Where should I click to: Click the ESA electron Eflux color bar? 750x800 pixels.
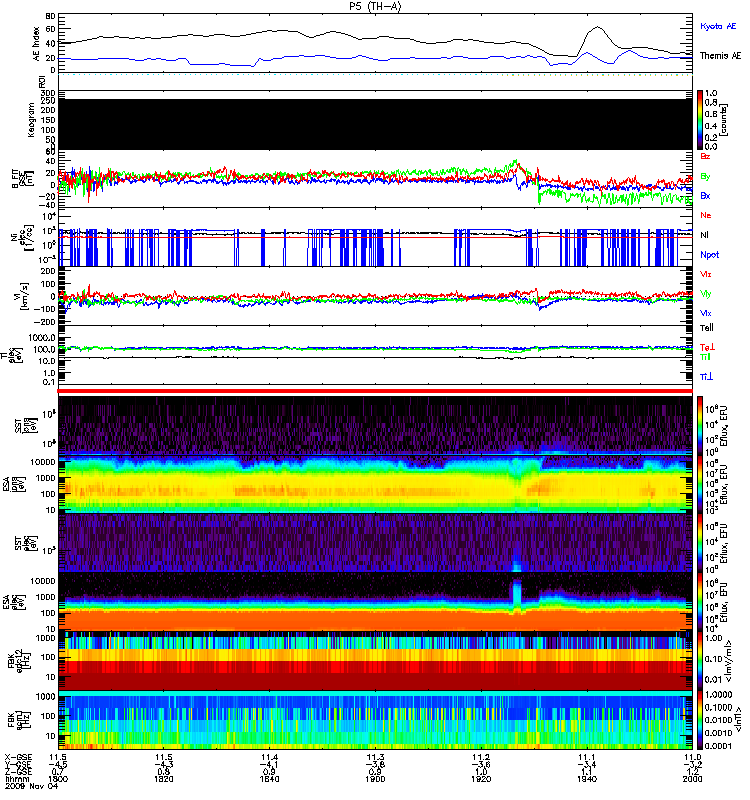tap(700, 602)
